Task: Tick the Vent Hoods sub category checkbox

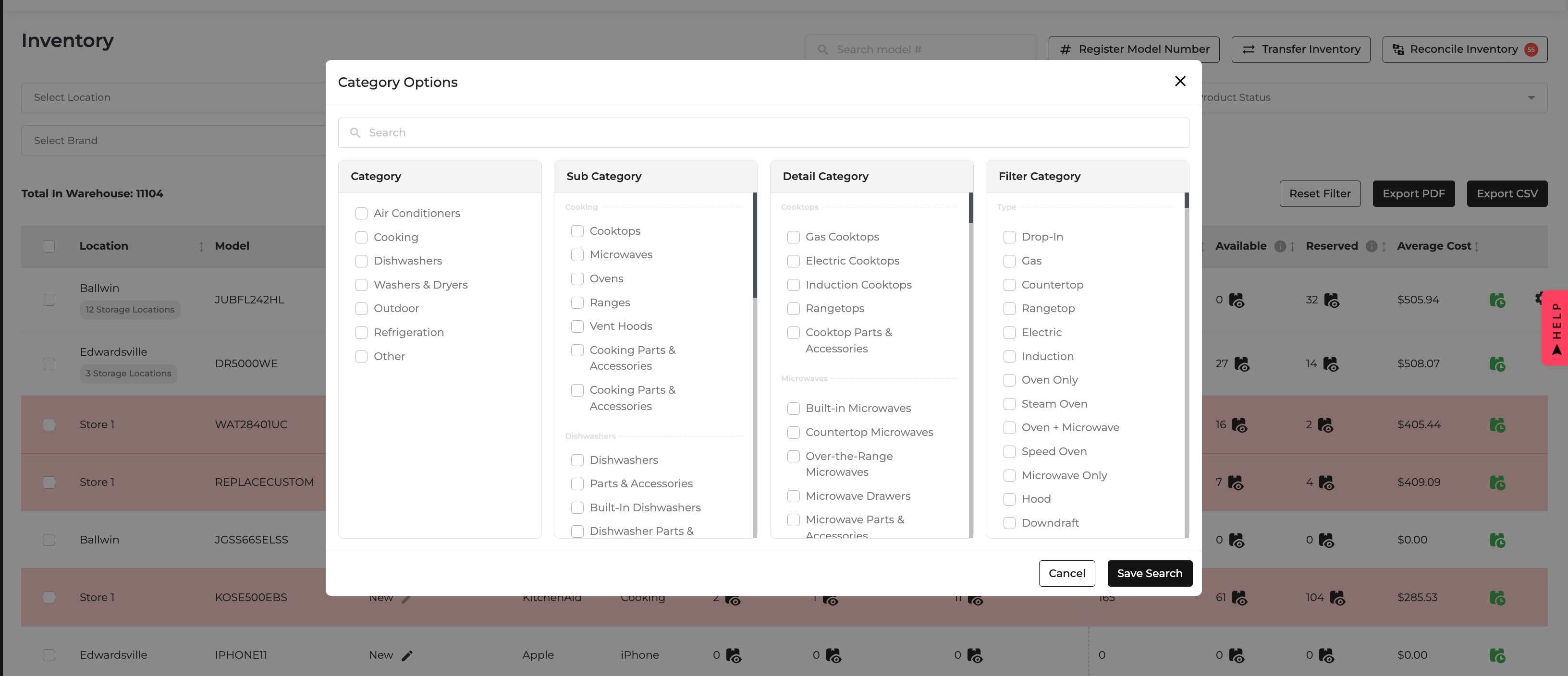Action: [577, 326]
